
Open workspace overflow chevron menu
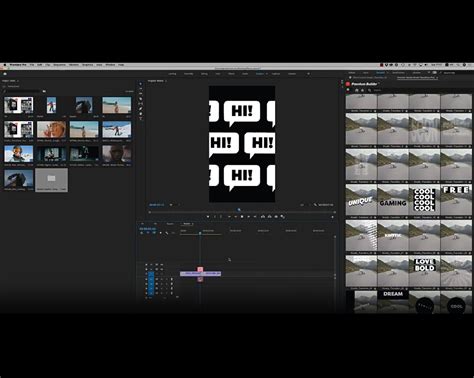coord(308,74)
